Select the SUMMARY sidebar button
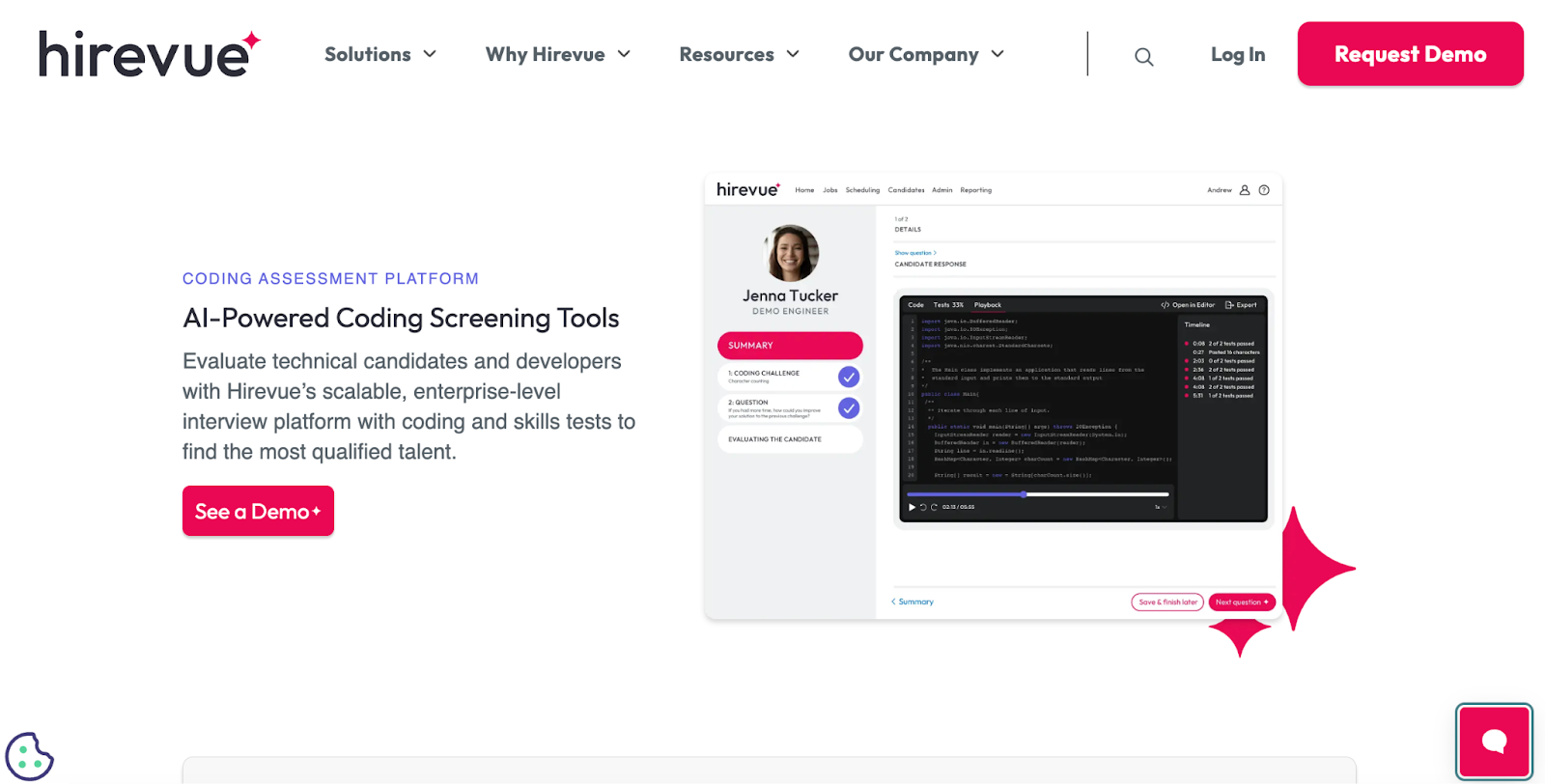This screenshot has width=1545, height=784. pos(790,346)
